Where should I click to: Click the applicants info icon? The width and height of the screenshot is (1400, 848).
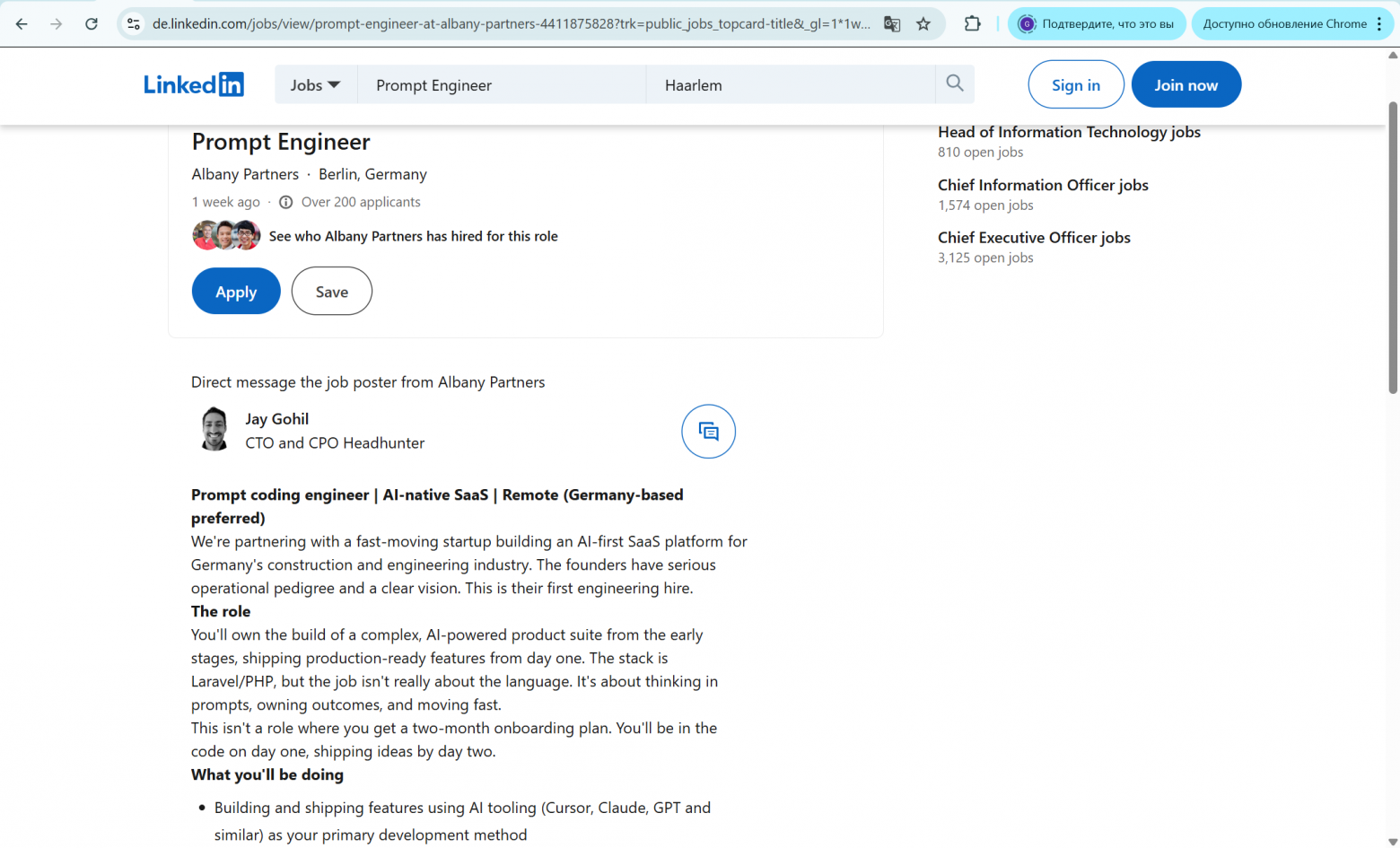pos(285,202)
